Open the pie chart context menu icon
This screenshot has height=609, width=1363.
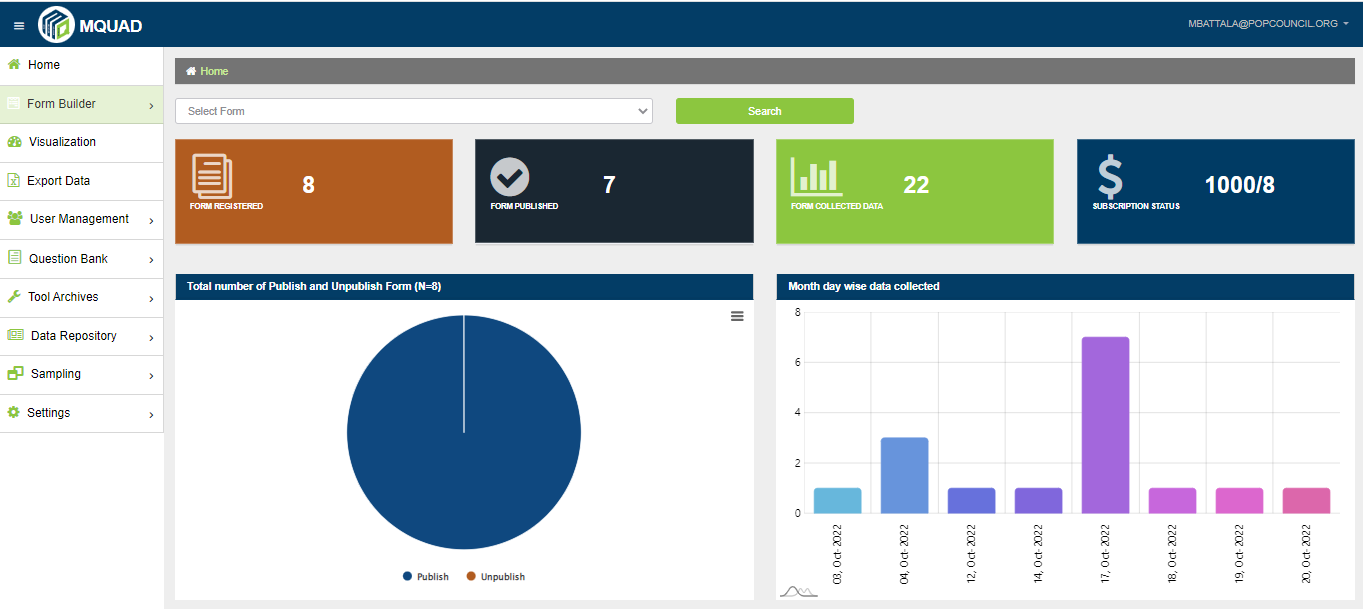point(737,316)
